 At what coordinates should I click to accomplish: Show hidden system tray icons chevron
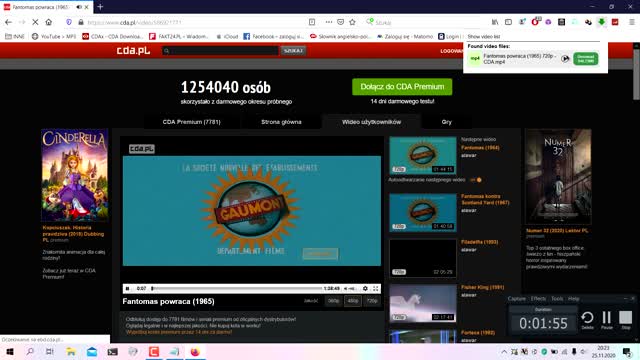coord(504,352)
